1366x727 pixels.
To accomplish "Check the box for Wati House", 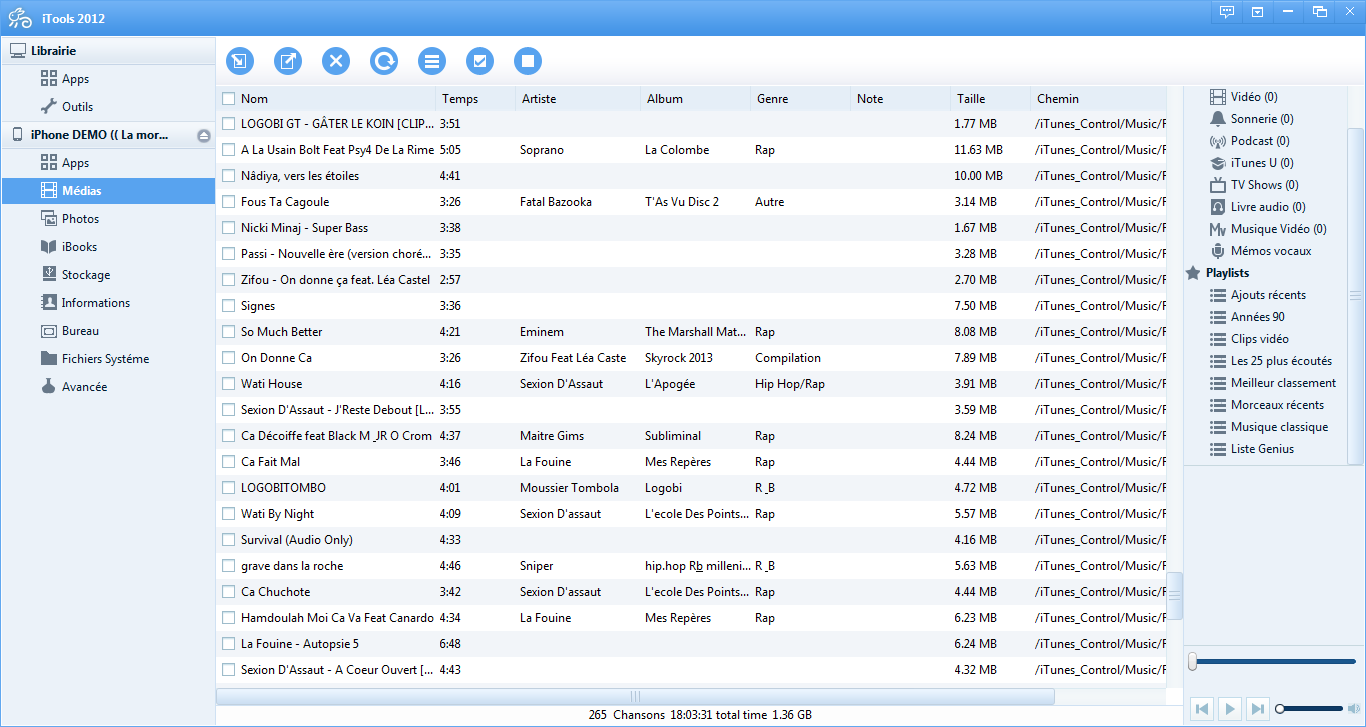I will tap(229, 384).
